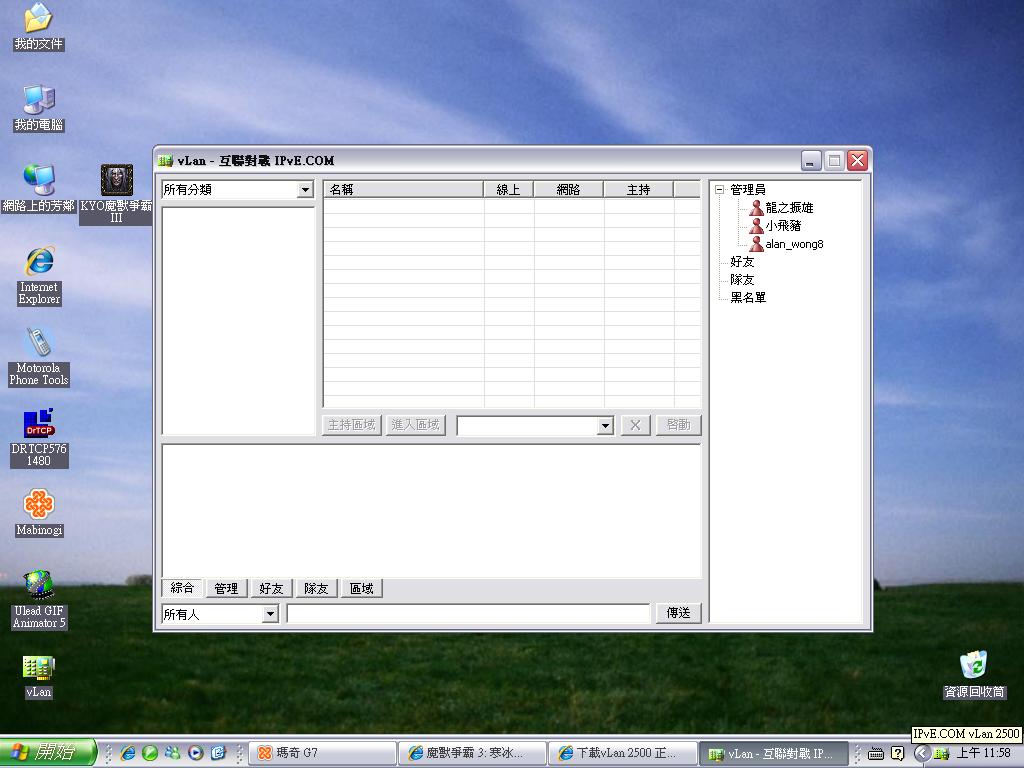Switch to 瑪奇 G7 taskbar window
Viewport: 1024px width, 768px height.
323,754
